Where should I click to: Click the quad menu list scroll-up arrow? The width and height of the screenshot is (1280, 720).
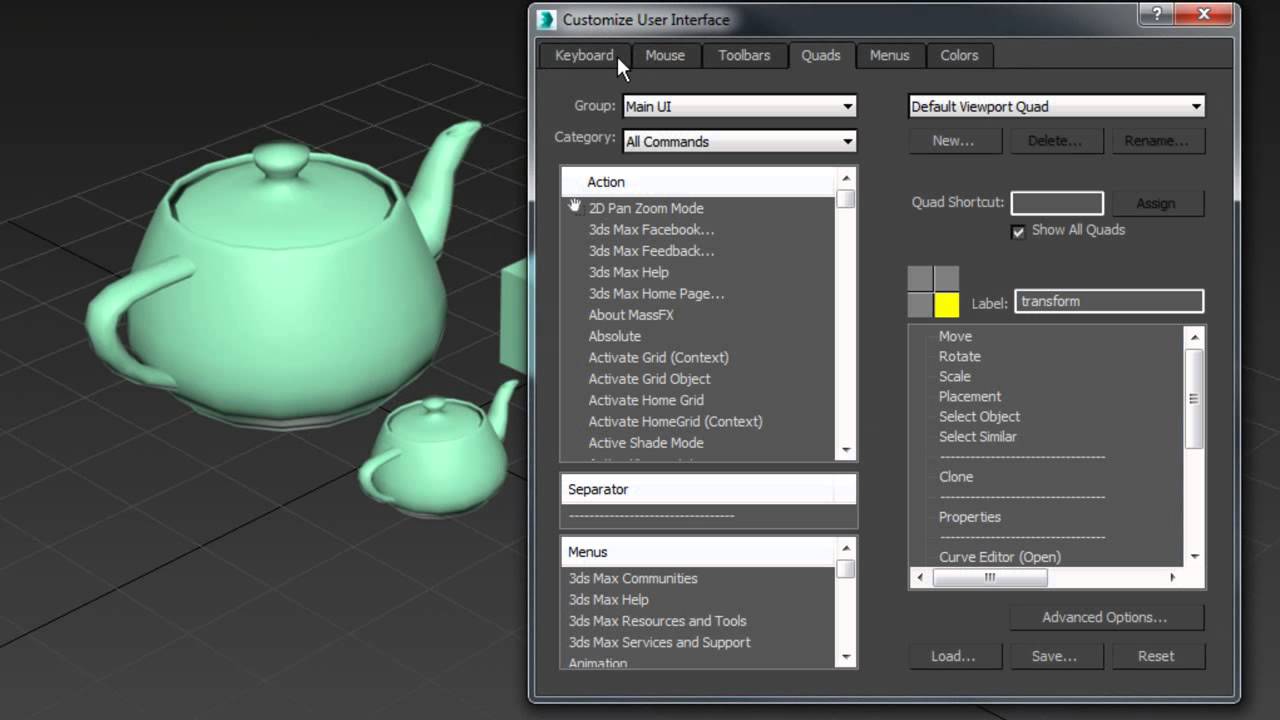pos(1194,337)
